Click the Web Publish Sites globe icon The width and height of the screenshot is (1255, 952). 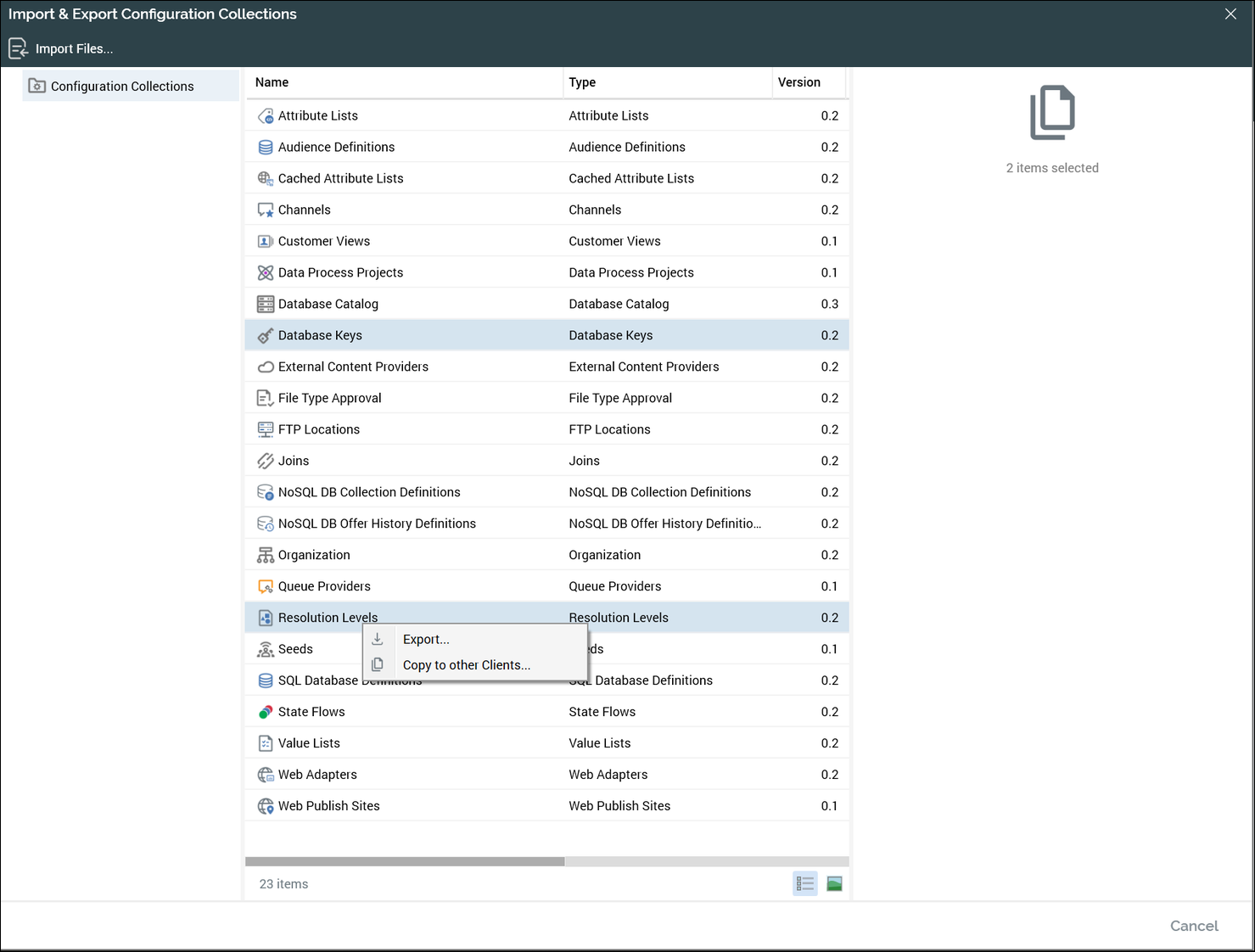click(266, 807)
